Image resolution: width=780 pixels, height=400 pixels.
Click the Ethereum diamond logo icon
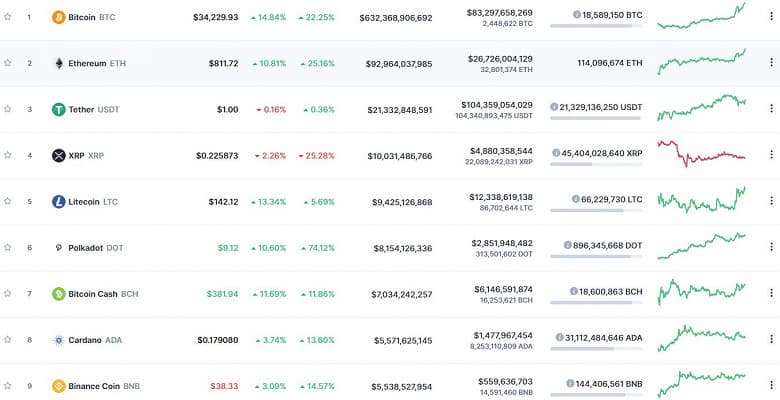pyautogui.click(x=58, y=63)
